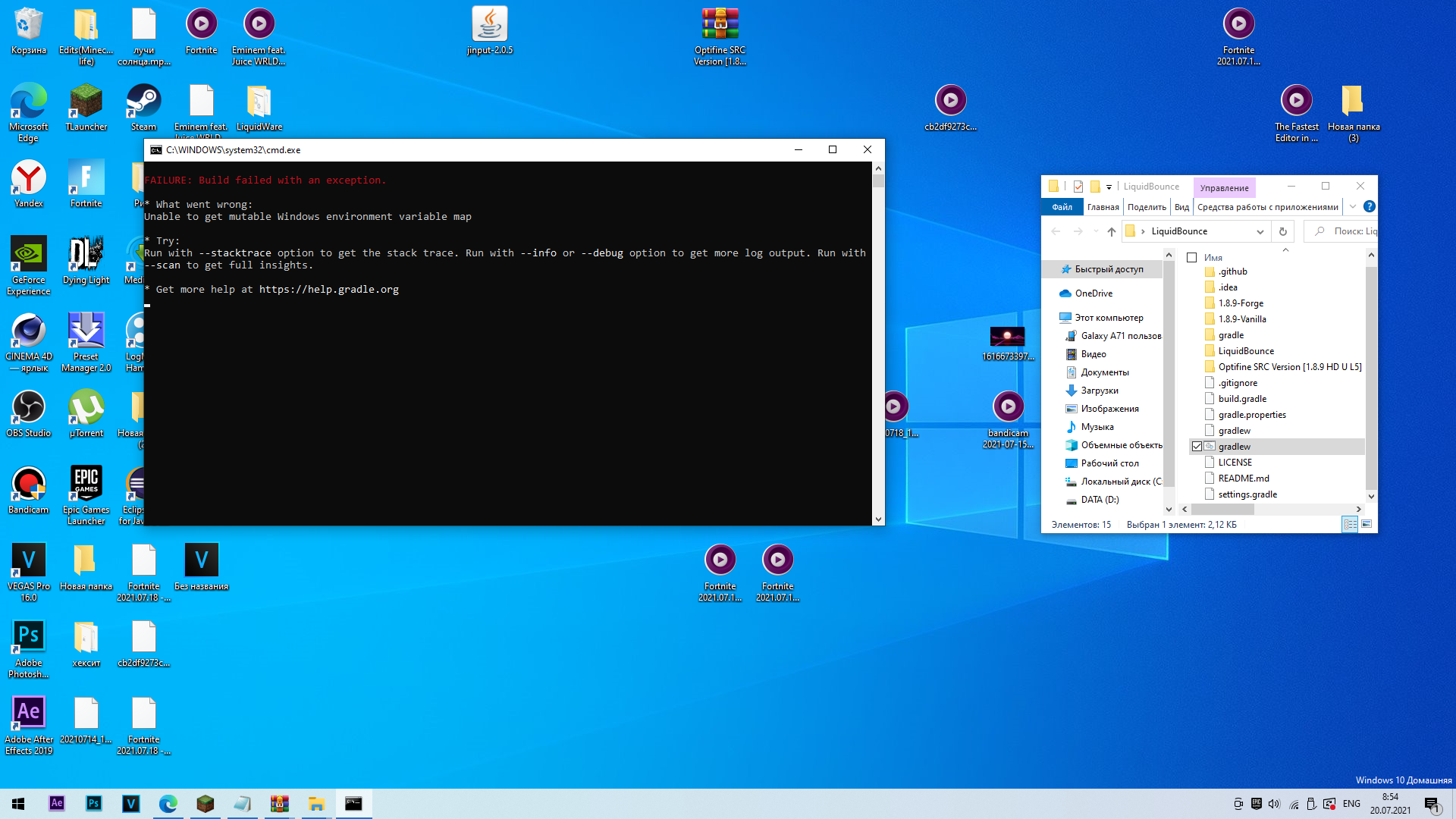Select Загрузки in the navigation pane

point(1099,391)
